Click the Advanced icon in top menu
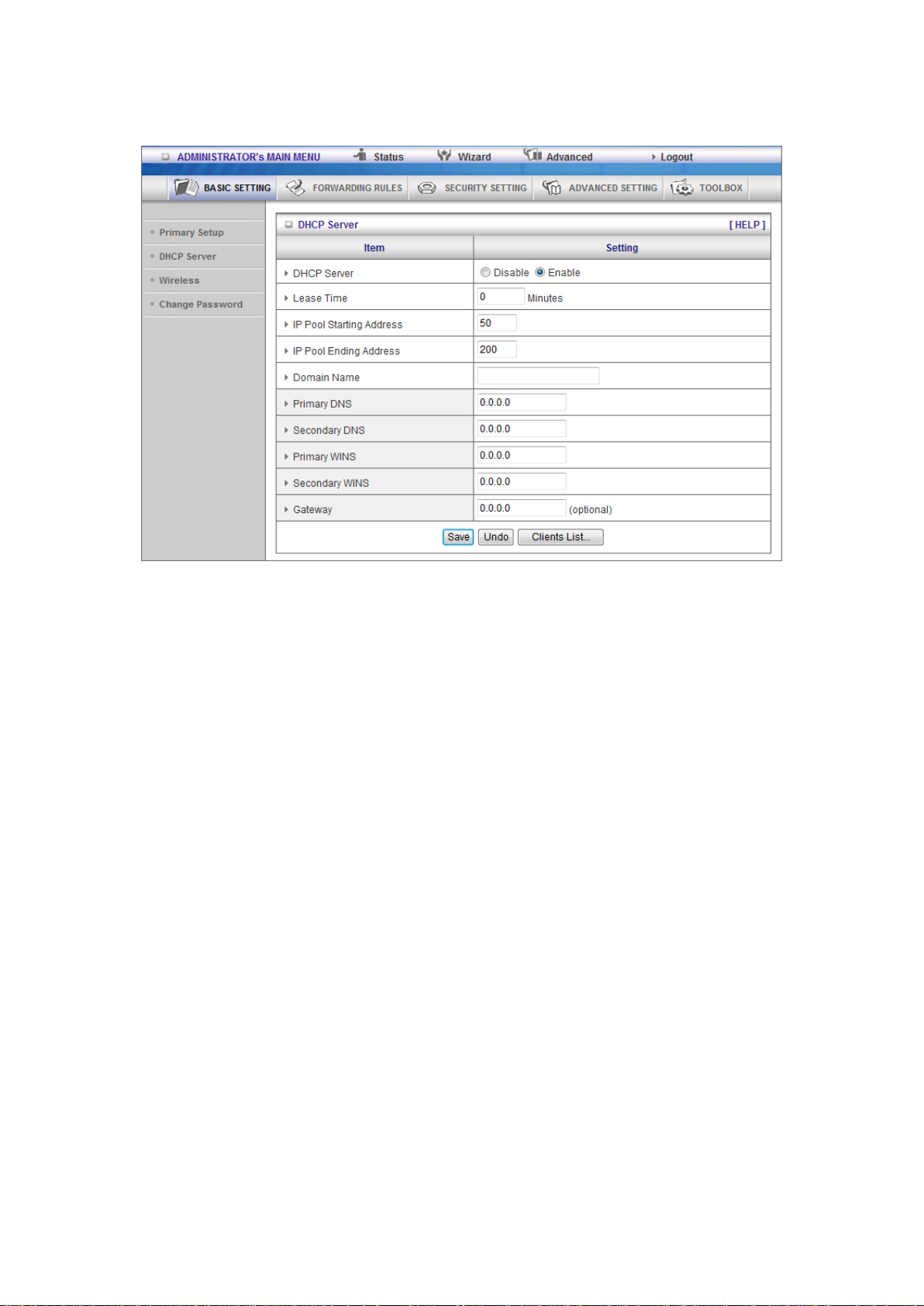The image size is (924, 1306). coord(533,155)
